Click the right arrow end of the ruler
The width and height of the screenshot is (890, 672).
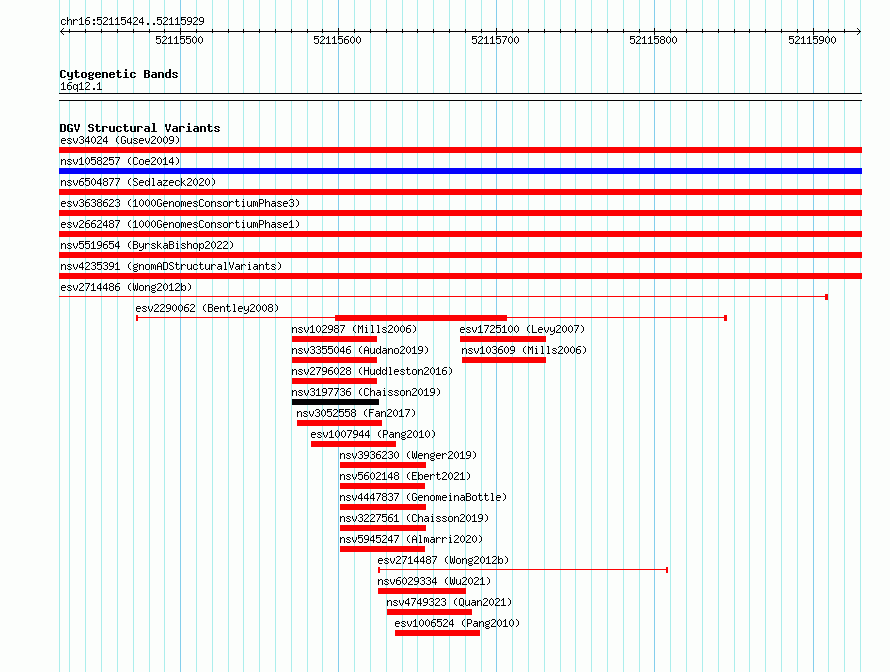[859, 31]
